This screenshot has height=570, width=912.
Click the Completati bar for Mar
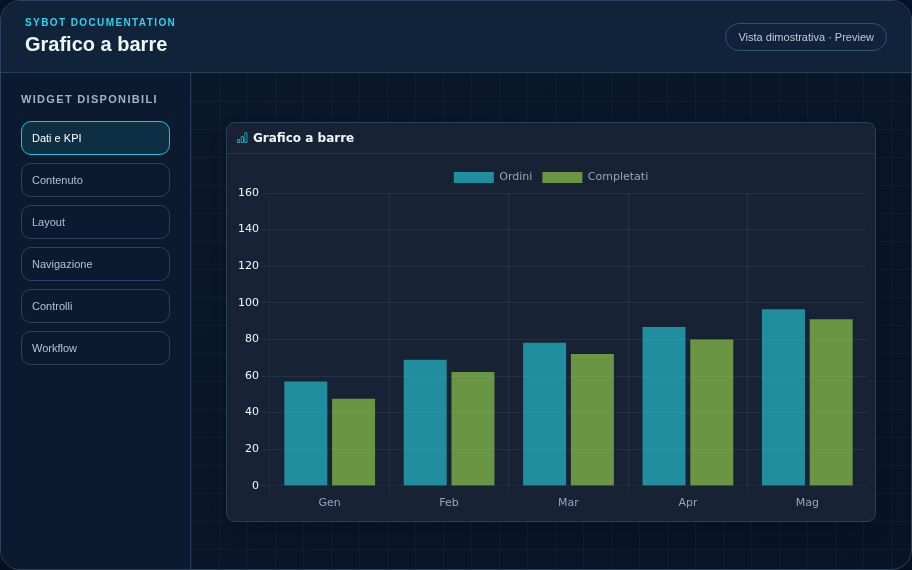tap(592, 419)
